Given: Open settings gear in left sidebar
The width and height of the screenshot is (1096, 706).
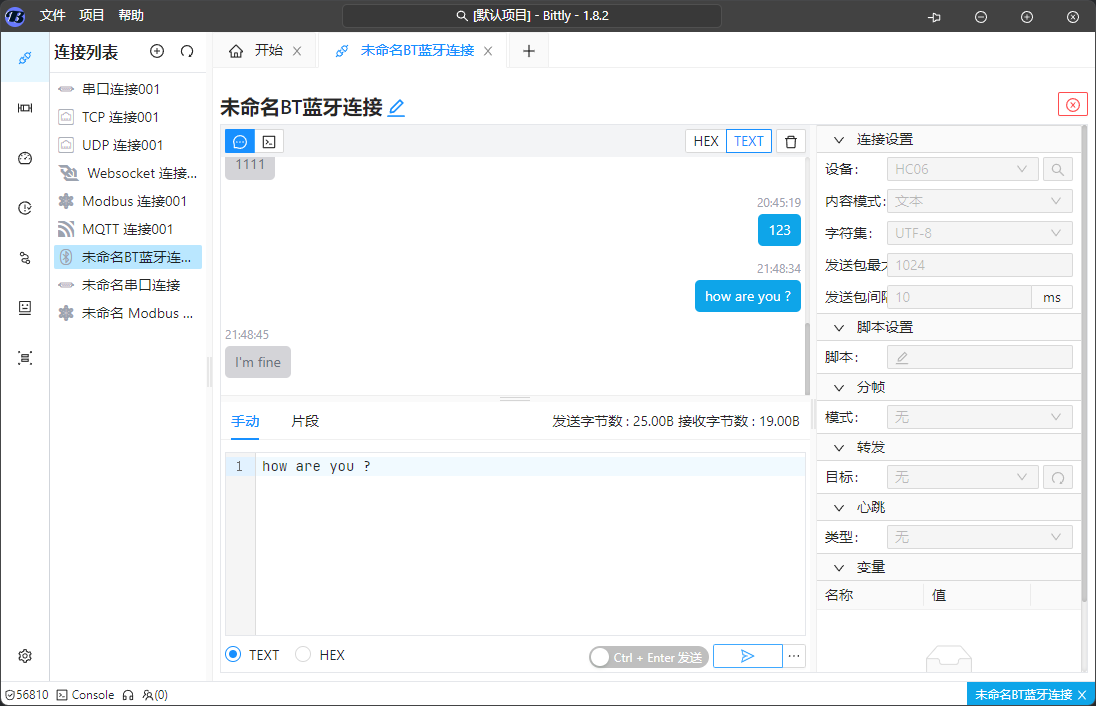Looking at the screenshot, I should coord(25,656).
